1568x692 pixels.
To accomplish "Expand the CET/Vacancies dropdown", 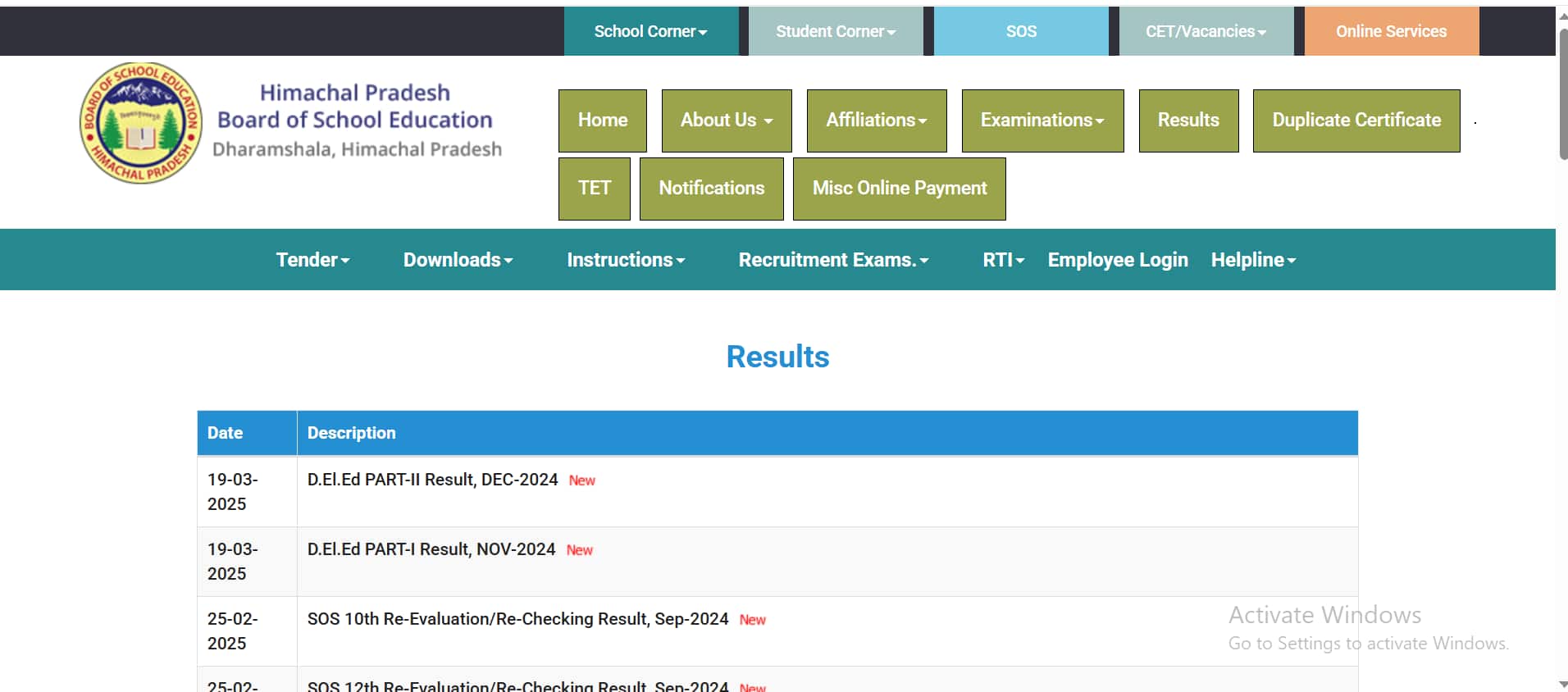I will pos(1206,31).
